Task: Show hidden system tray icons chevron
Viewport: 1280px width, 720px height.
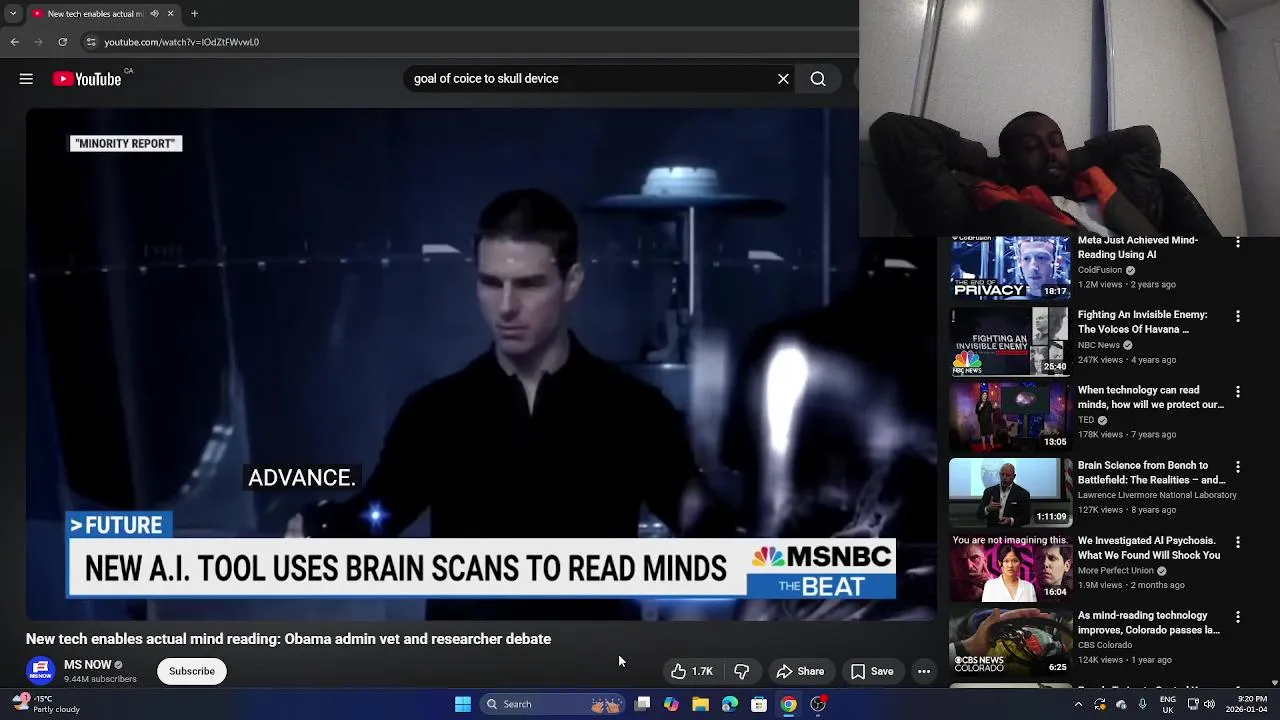Action: click(1078, 704)
